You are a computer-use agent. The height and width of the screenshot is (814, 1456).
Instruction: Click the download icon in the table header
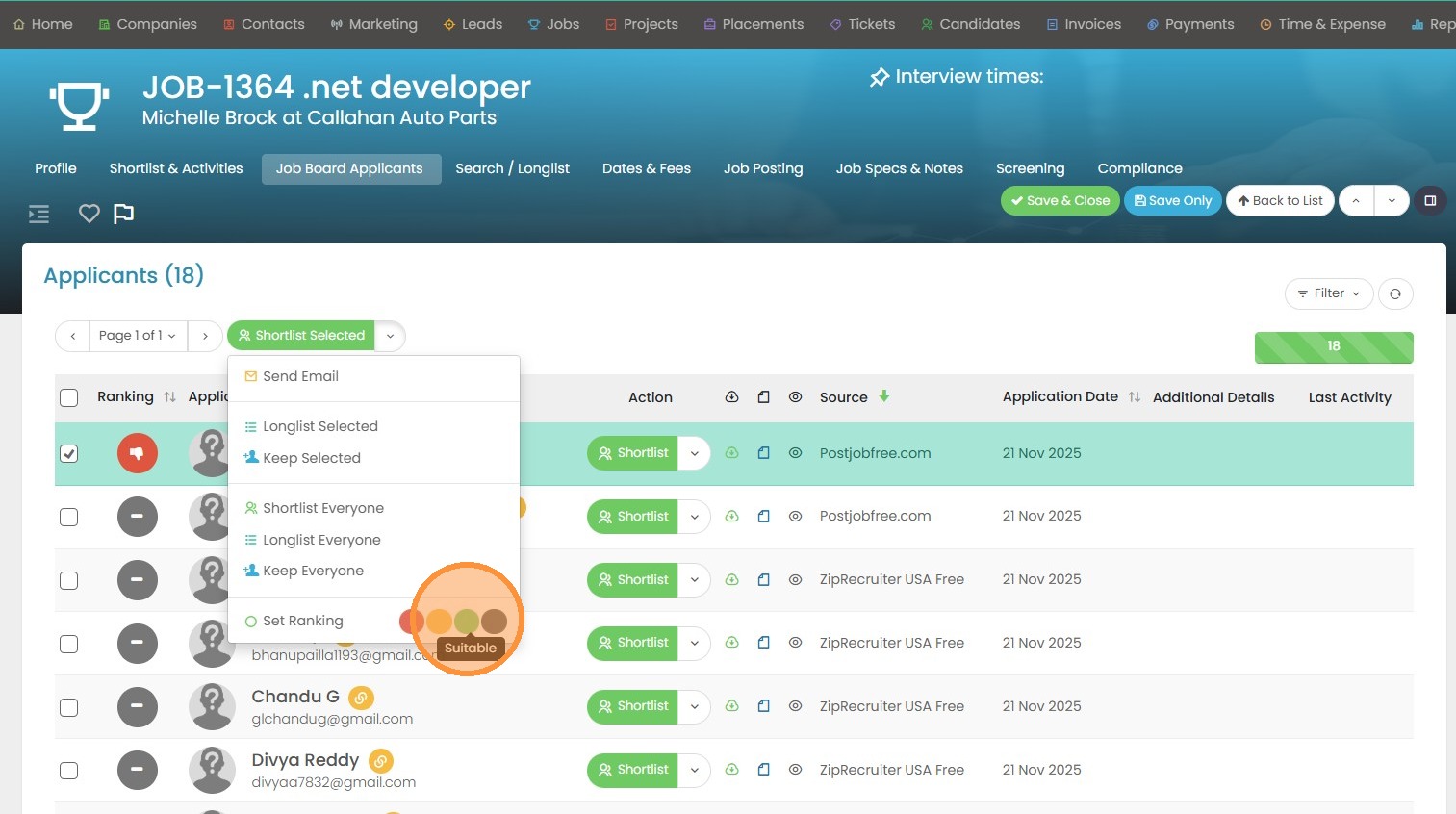pos(732,396)
